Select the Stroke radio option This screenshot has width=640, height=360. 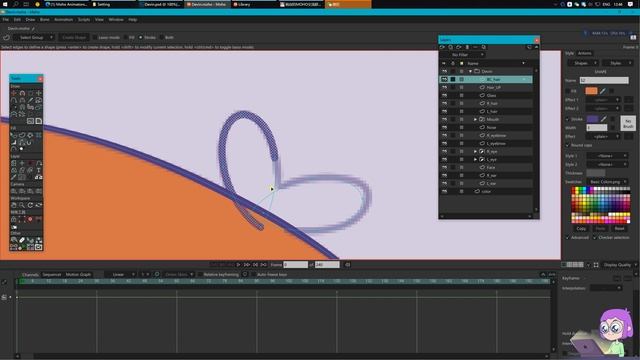140,38
